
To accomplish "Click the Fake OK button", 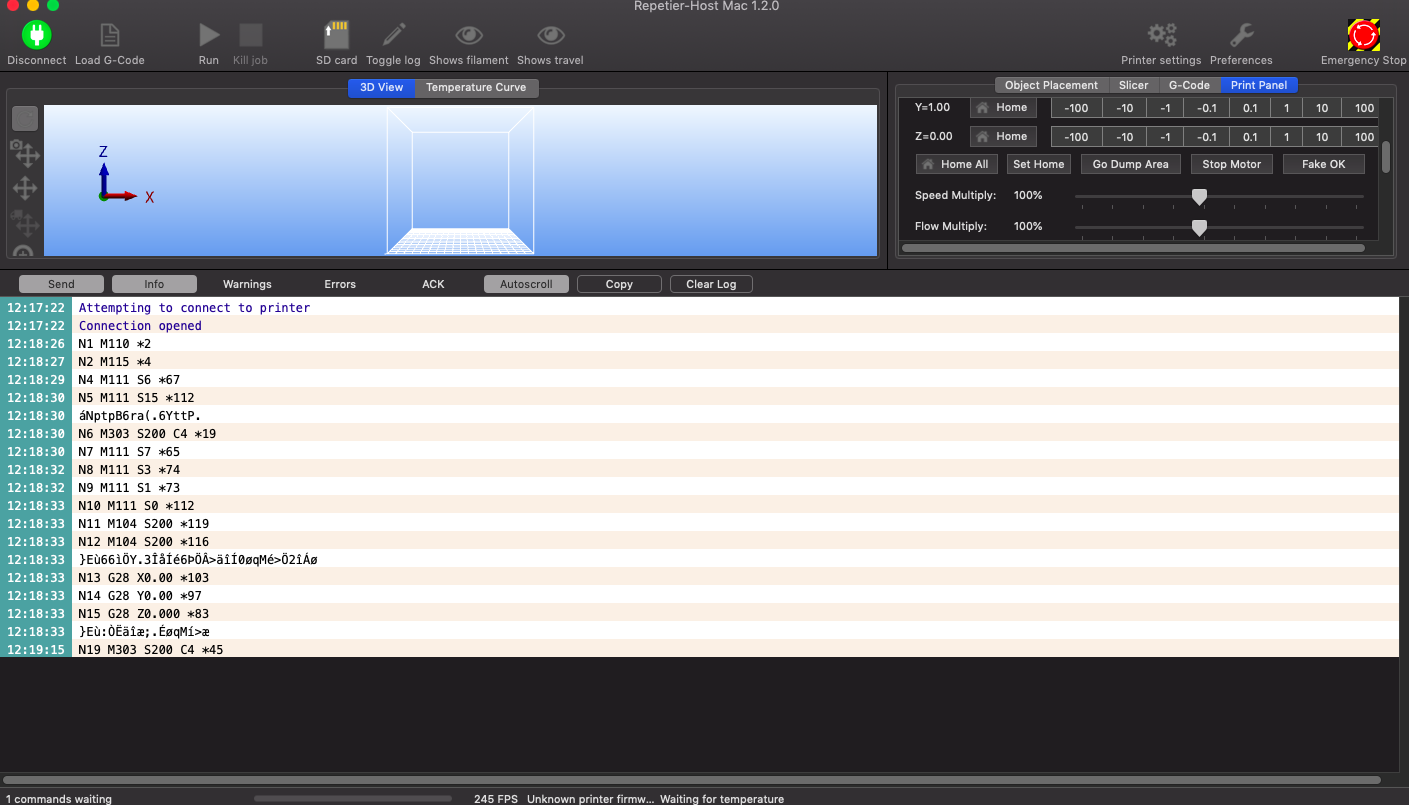I will point(1323,164).
